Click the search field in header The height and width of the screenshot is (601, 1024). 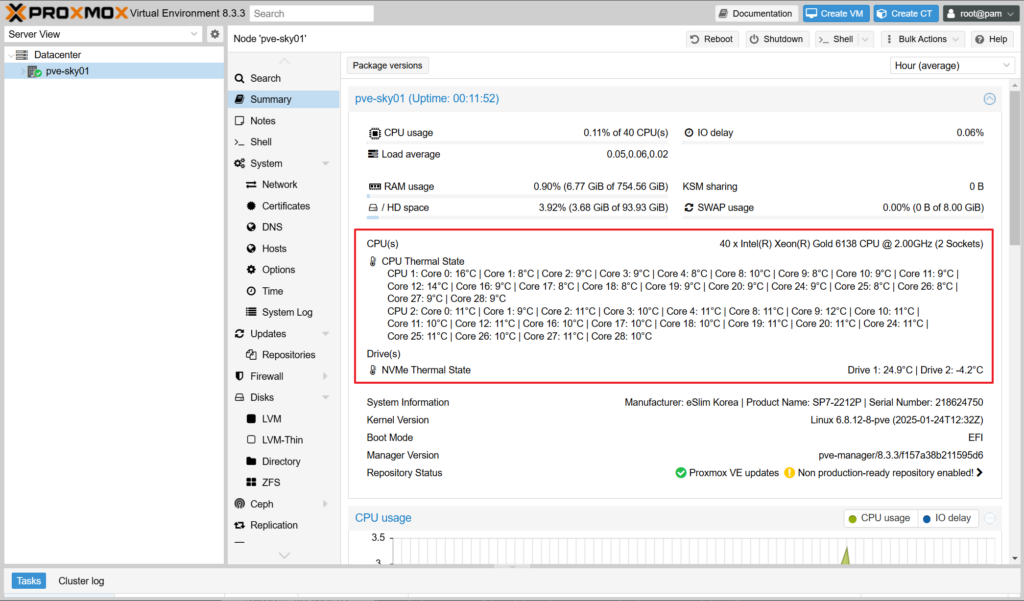click(x=311, y=14)
